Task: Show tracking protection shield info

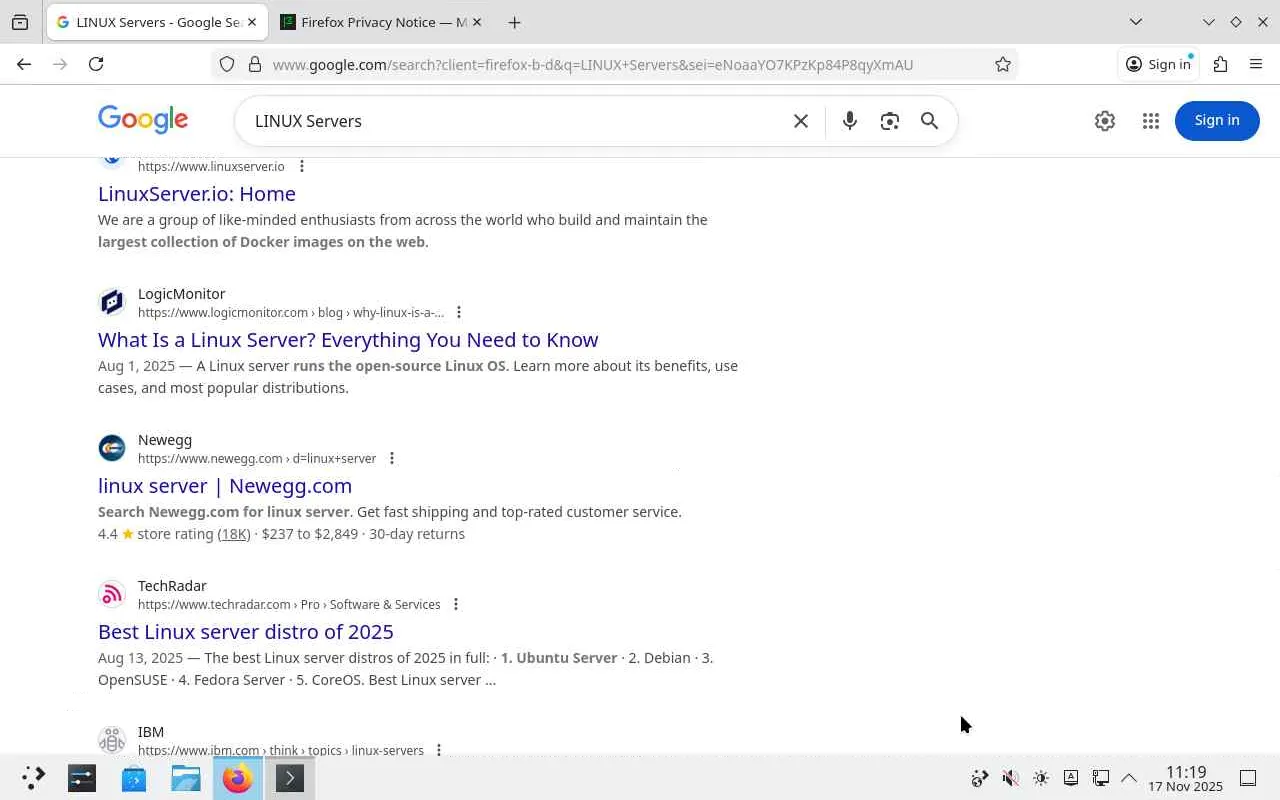Action: 227,64
